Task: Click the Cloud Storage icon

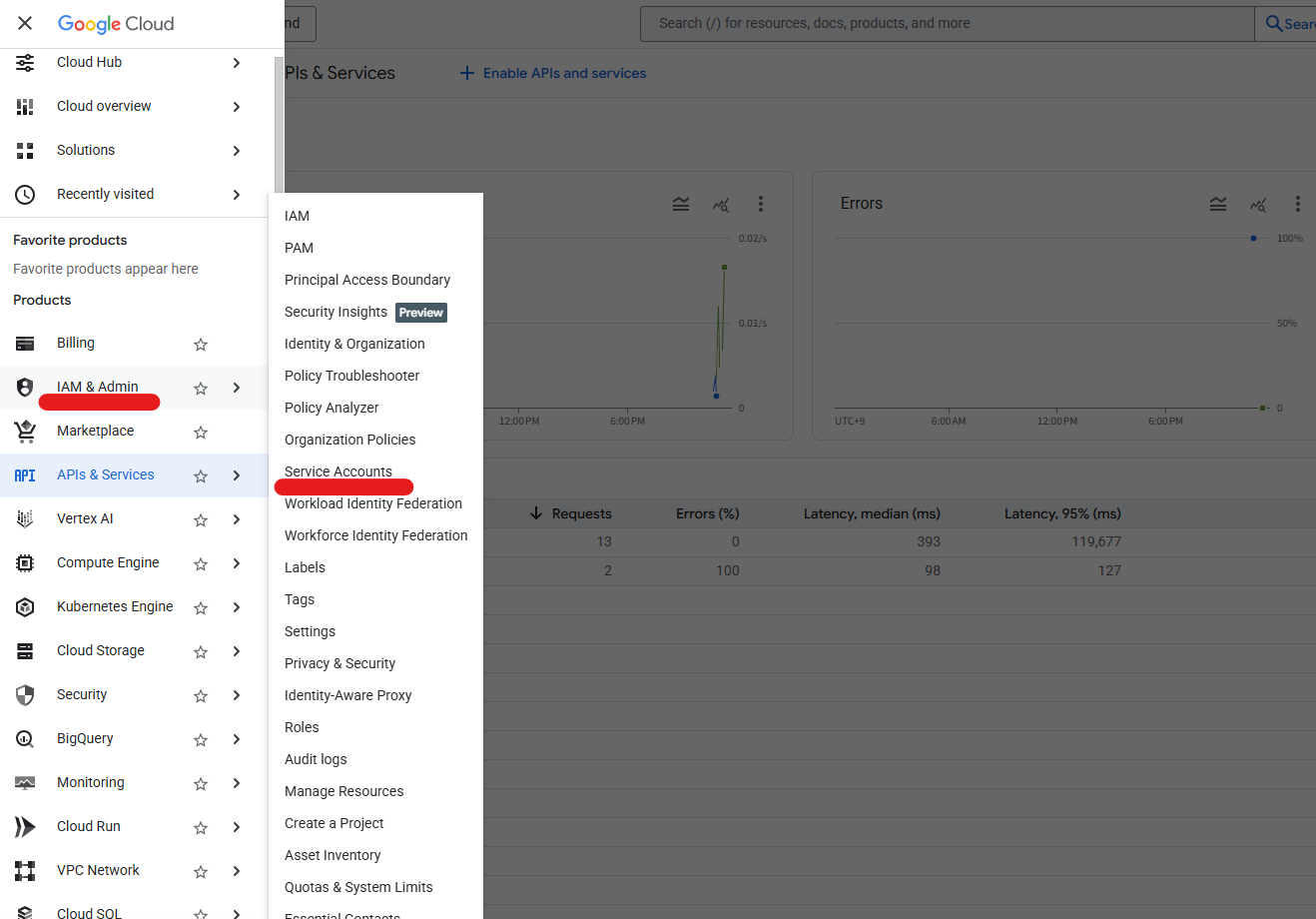Action: [x=25, y=651]
